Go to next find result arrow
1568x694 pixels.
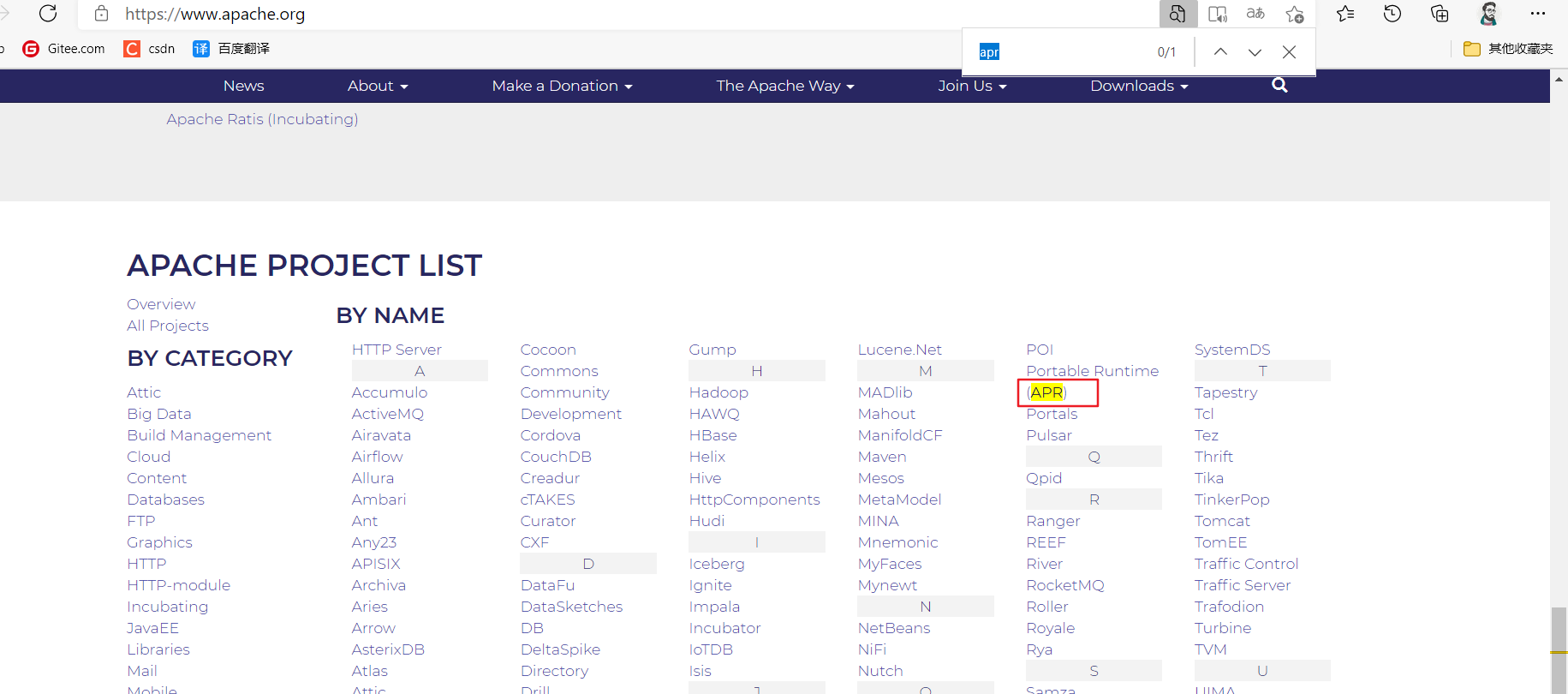(x=1255, y=51)
